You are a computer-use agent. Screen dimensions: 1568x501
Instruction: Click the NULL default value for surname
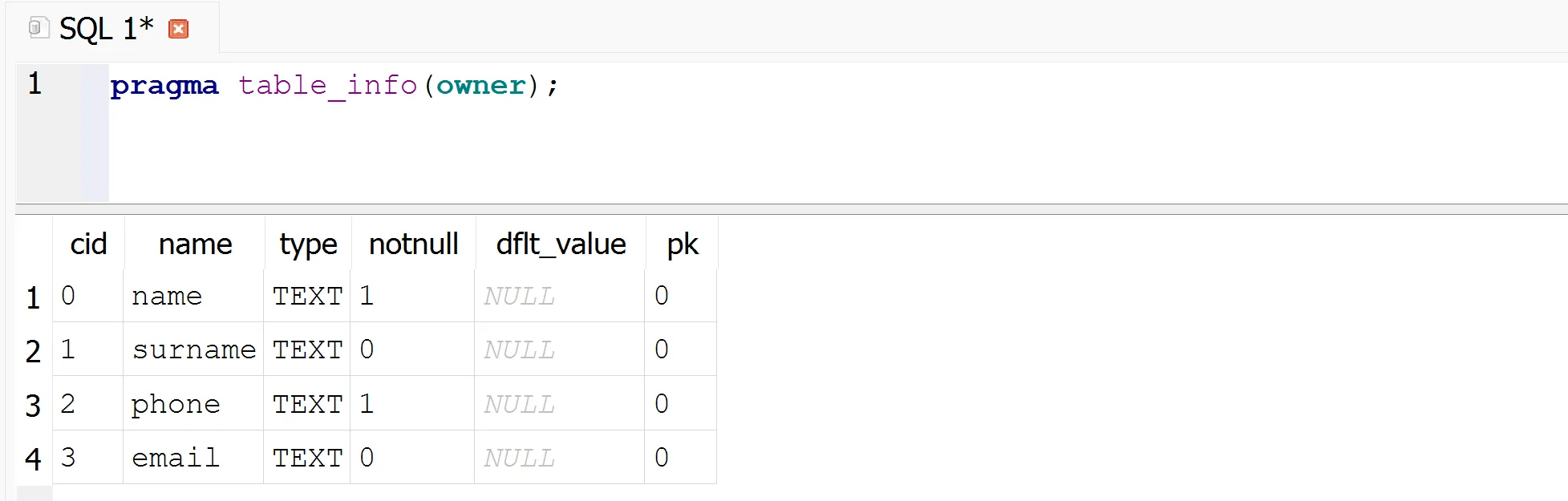coord(519,349)
